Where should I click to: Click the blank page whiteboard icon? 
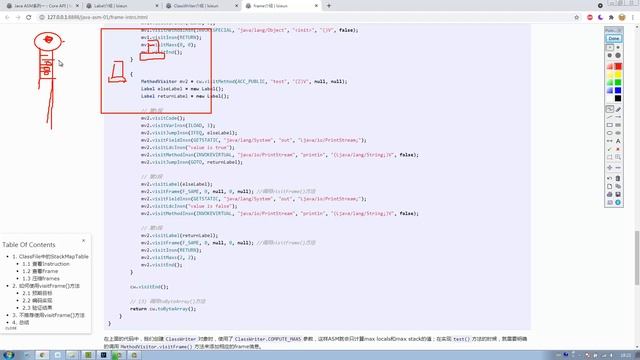point(609,187)
